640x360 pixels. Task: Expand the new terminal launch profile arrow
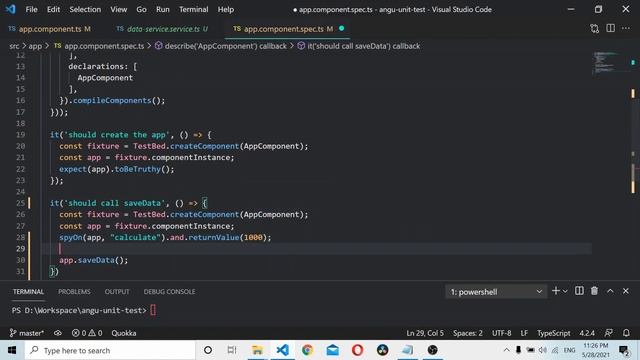click(565, 291)
